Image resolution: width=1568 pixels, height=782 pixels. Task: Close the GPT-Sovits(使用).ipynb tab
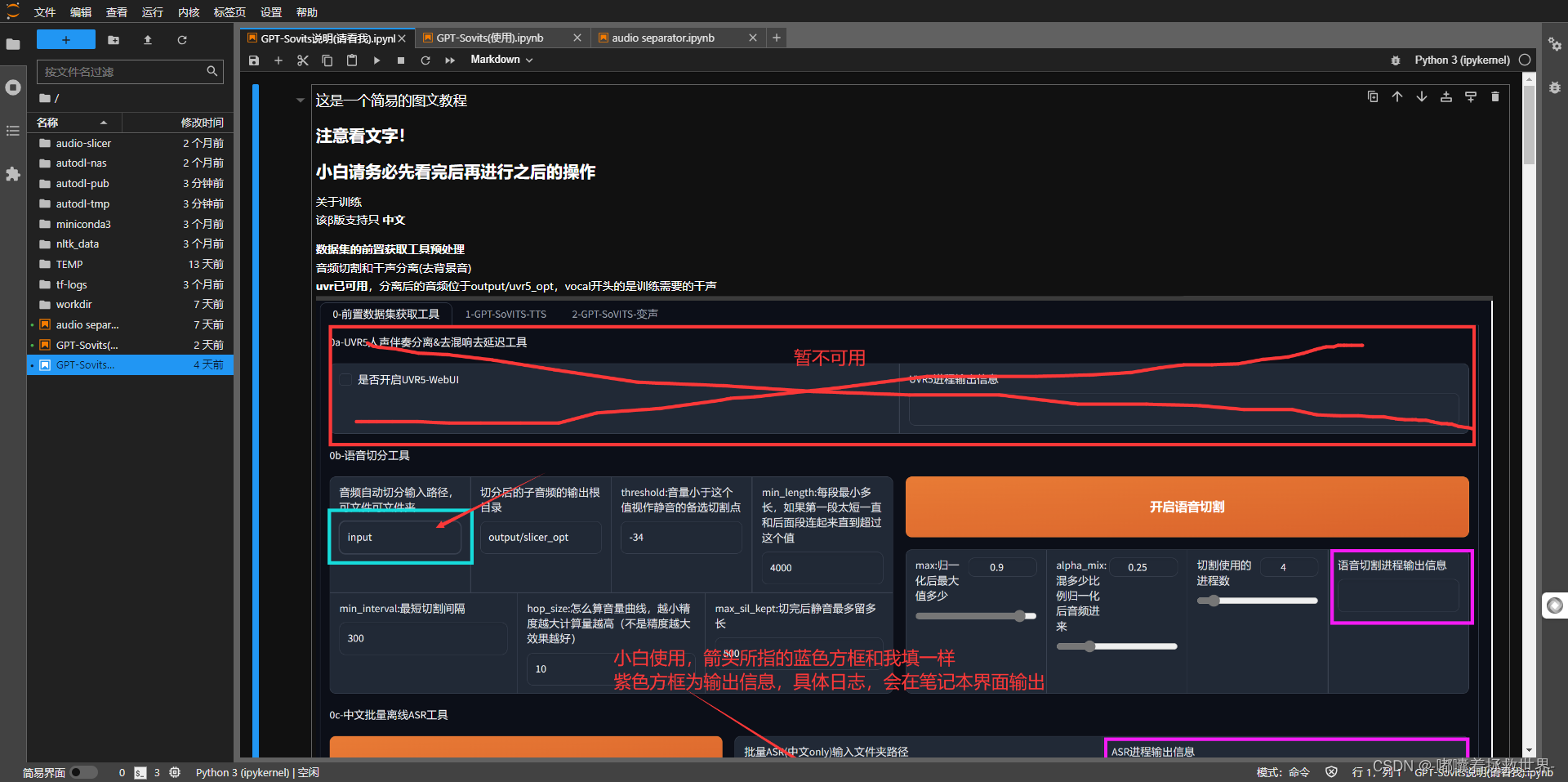coord(577,38)
